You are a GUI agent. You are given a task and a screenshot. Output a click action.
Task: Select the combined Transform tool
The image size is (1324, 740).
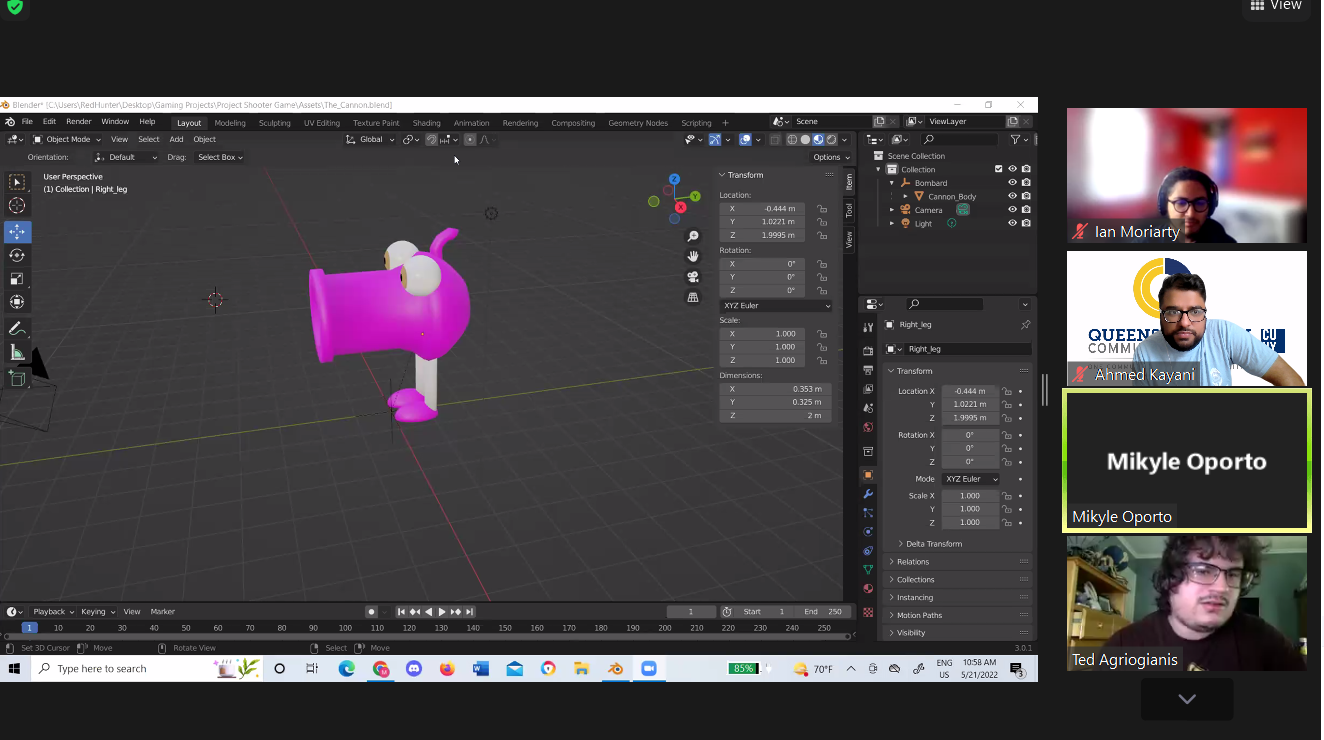(x=17, y=301)
